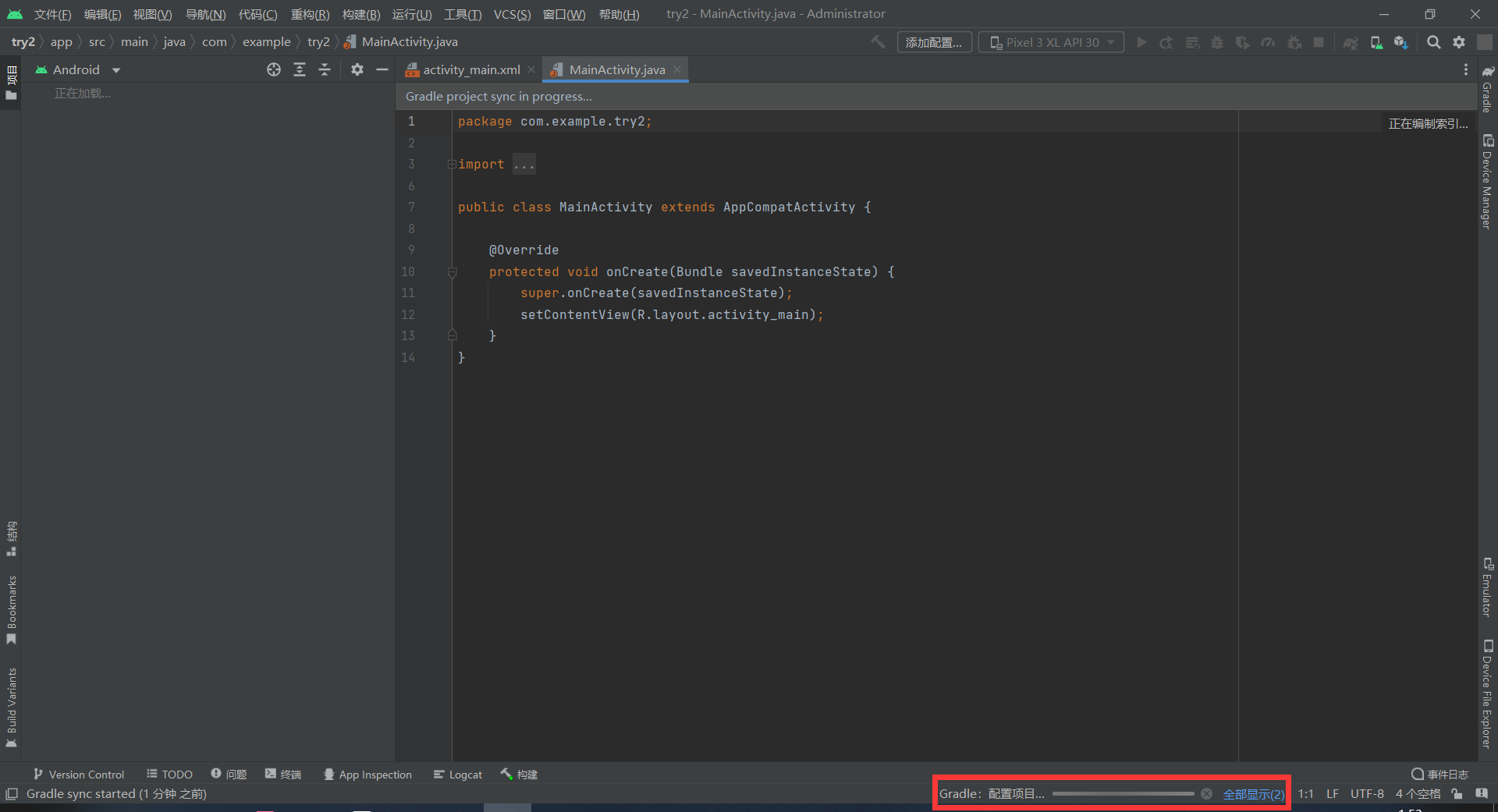
Task: Open the 终端 terminal tool window
Action: pos(282,774)
